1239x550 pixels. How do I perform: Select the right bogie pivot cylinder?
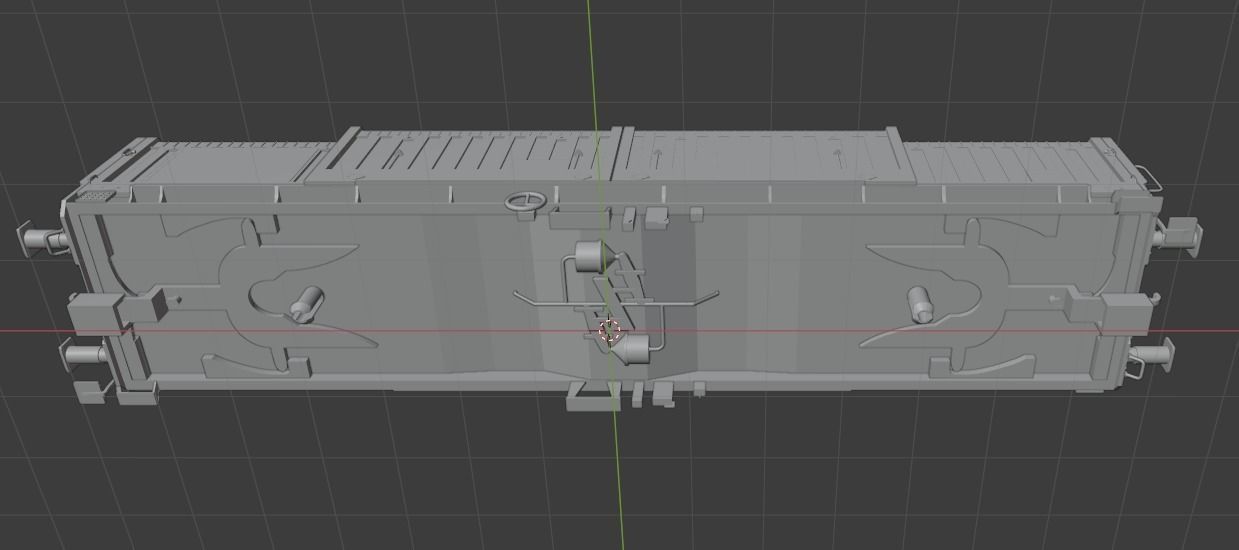(921, 303)
